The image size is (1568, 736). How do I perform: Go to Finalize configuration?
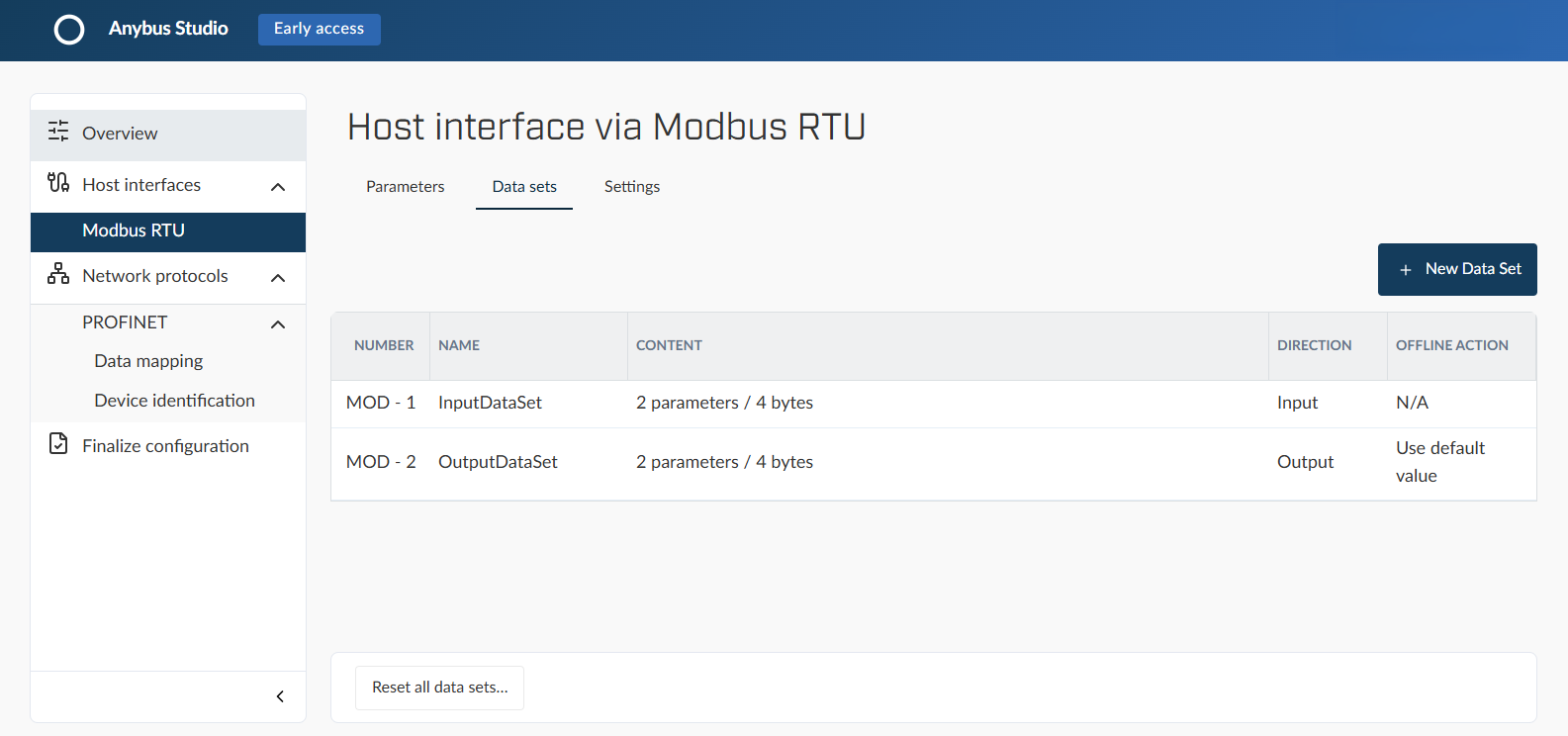tap(168, 446)
